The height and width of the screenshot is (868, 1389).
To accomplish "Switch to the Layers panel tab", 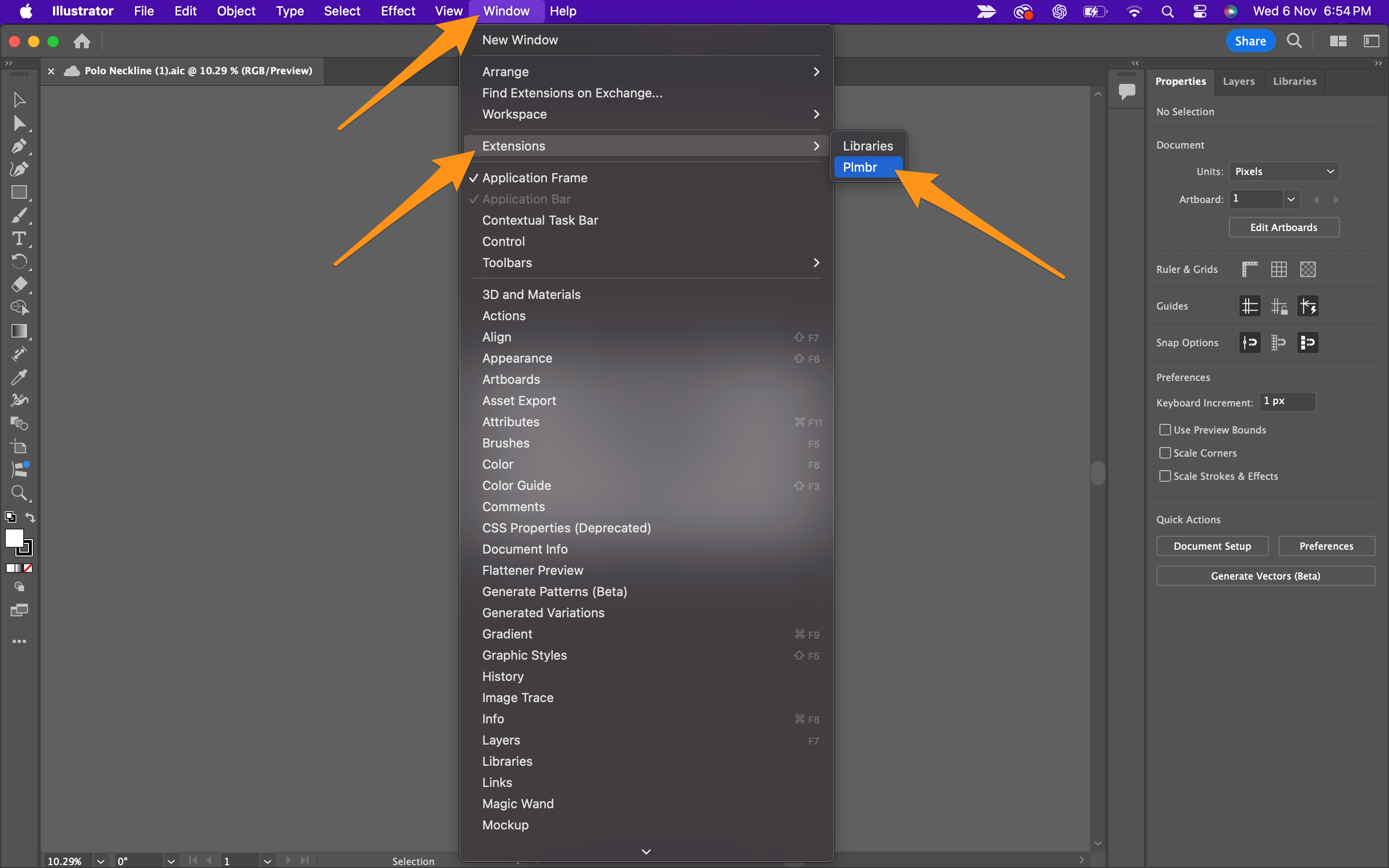I will pos(1238,81).
